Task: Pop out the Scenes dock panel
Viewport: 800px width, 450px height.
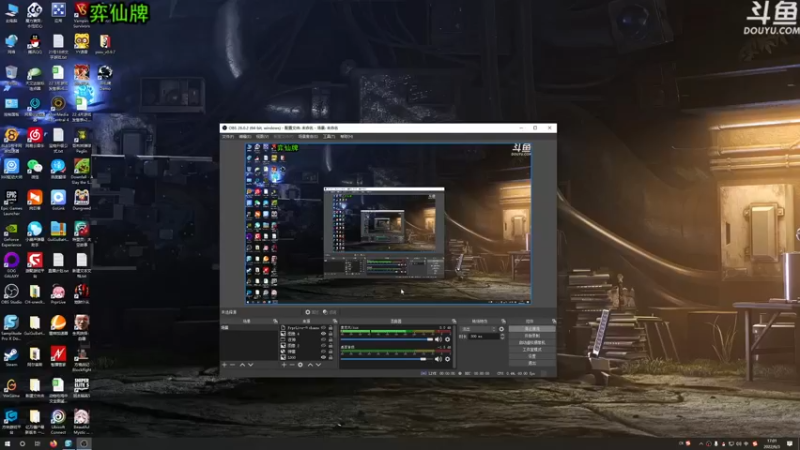Action: (276, 321)
